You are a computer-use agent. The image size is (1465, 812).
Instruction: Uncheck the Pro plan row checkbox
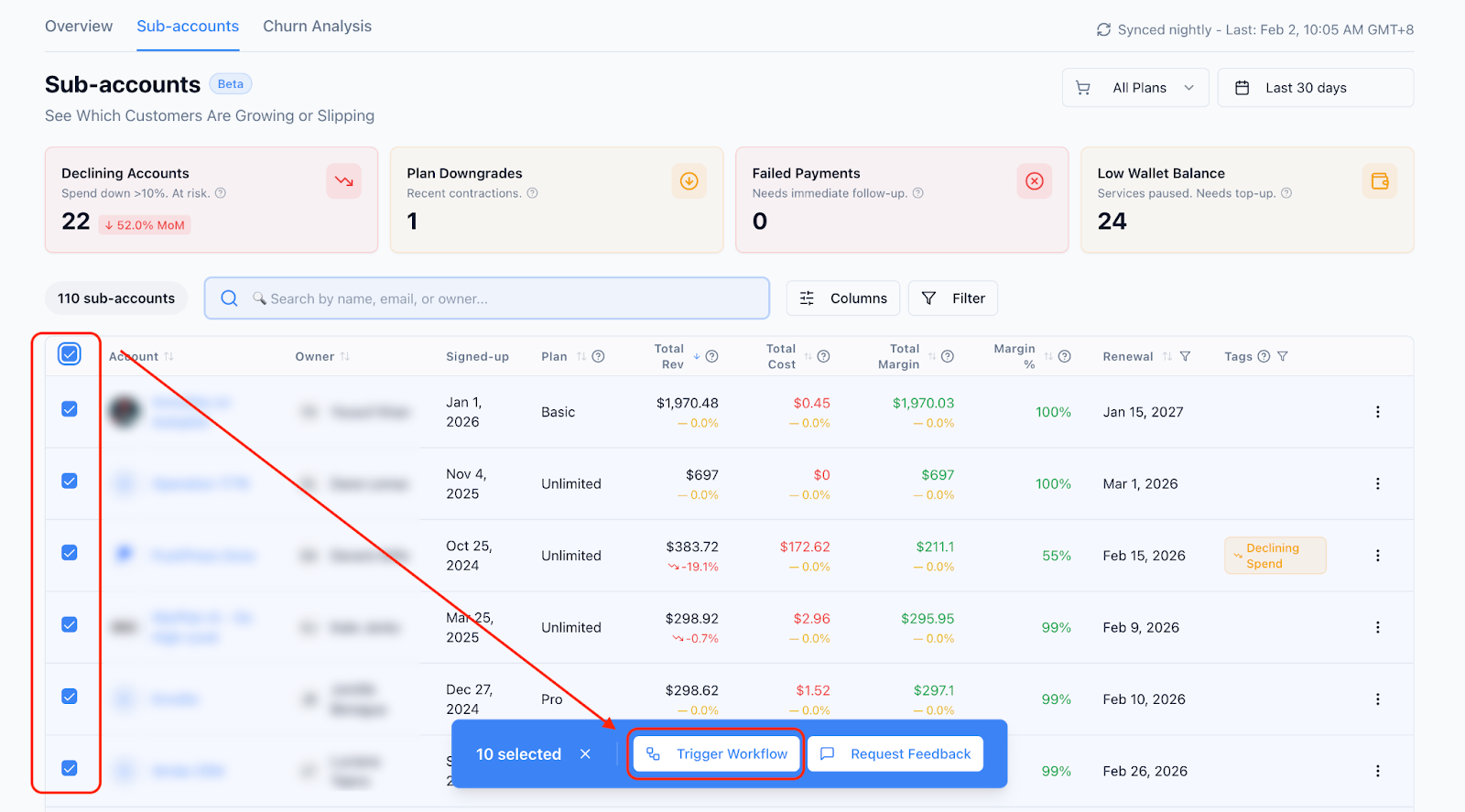tap(70, 697)
